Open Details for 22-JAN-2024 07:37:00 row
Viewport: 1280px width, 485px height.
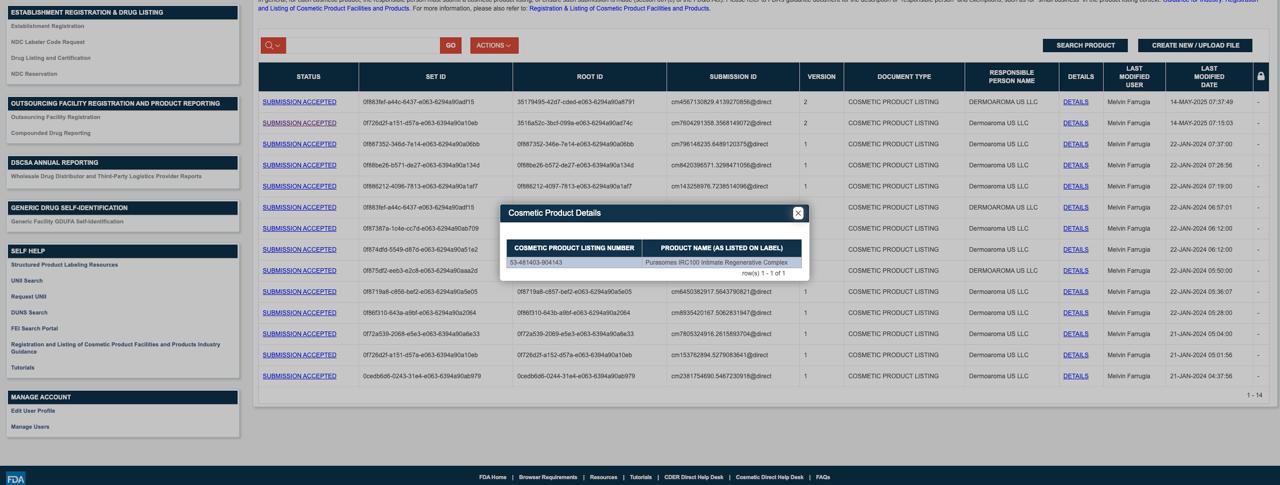point(1076,144)
